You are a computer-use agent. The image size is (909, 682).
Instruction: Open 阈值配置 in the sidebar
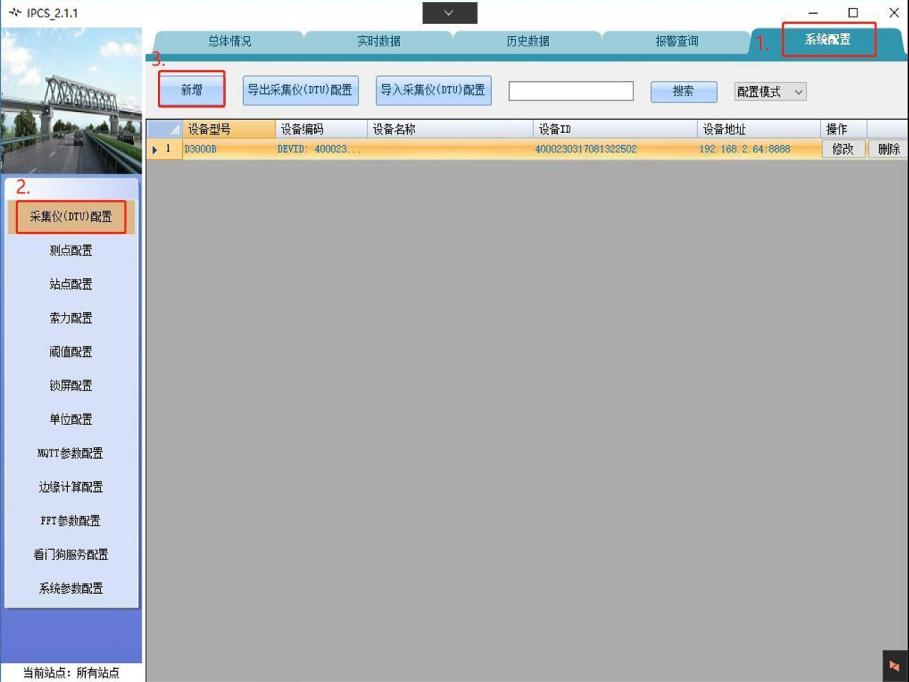tap(71, 352)
